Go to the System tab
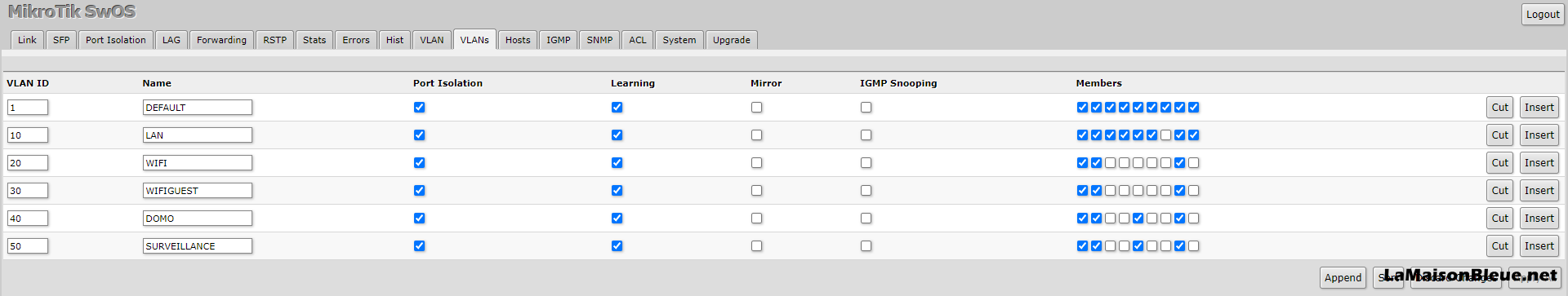1568x296 pixels. click(679, 40)
